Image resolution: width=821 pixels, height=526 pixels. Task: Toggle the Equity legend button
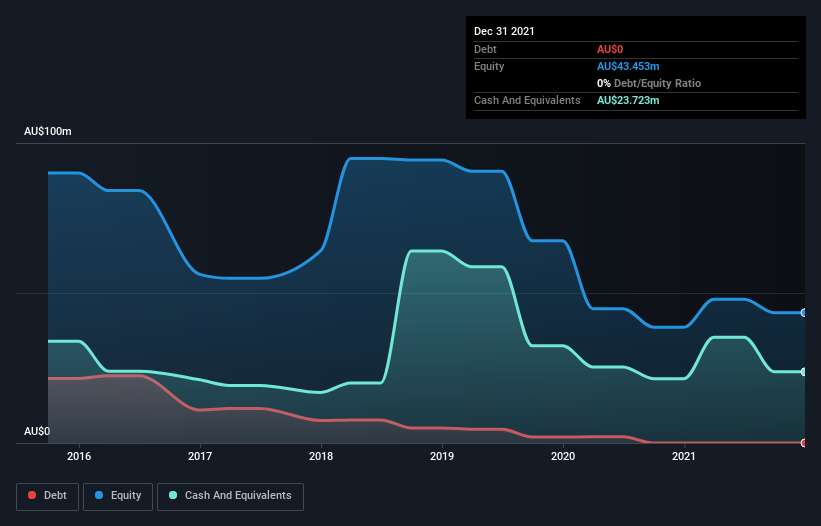point(118,496)
